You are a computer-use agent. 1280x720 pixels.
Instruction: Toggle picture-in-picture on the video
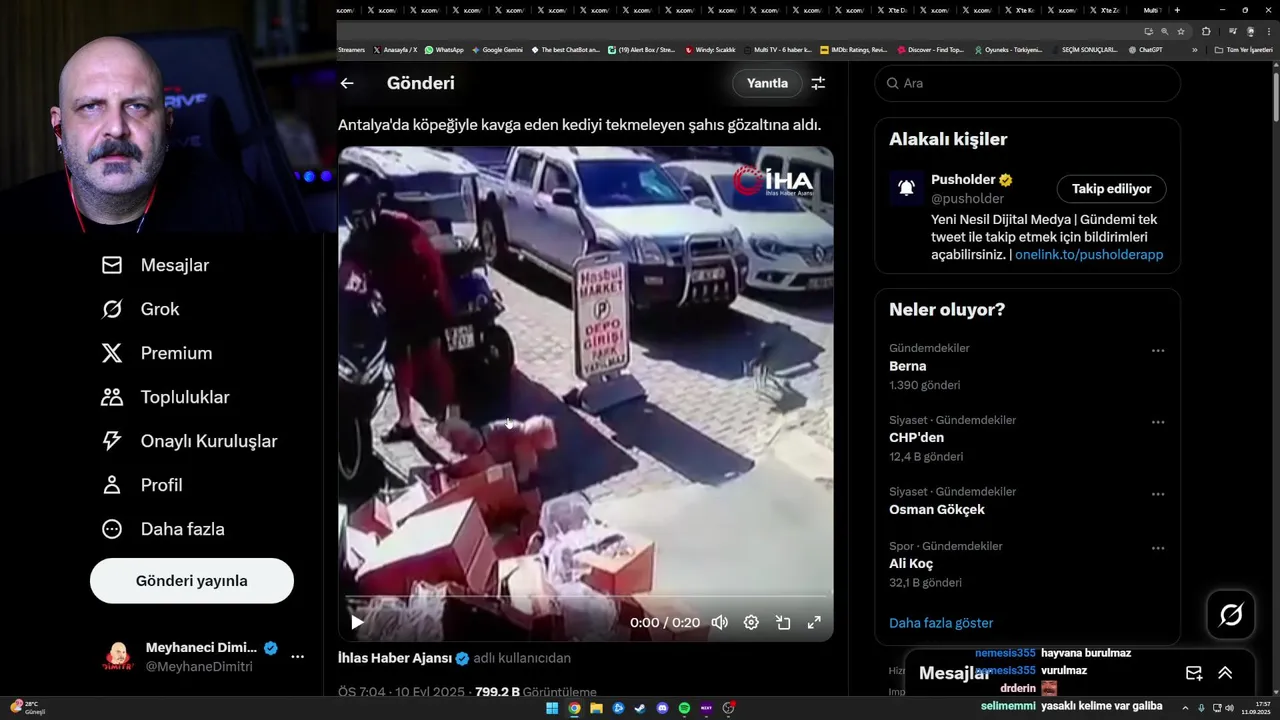[x=783, y=622]
